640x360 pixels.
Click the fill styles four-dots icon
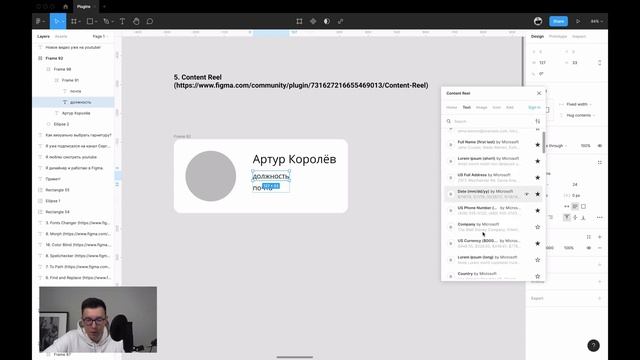pyautogui.click(x=589, y=237)
